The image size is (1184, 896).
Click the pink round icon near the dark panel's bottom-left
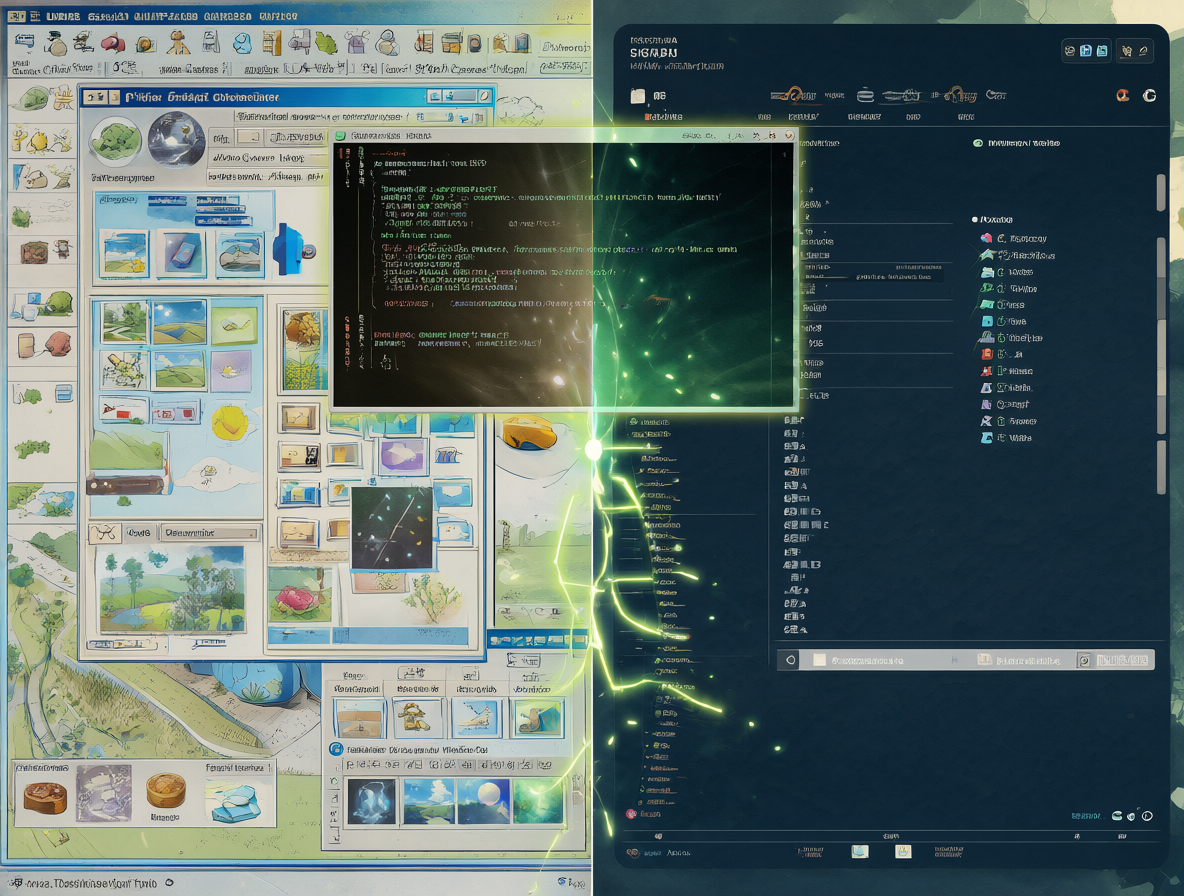coord(631,814)
